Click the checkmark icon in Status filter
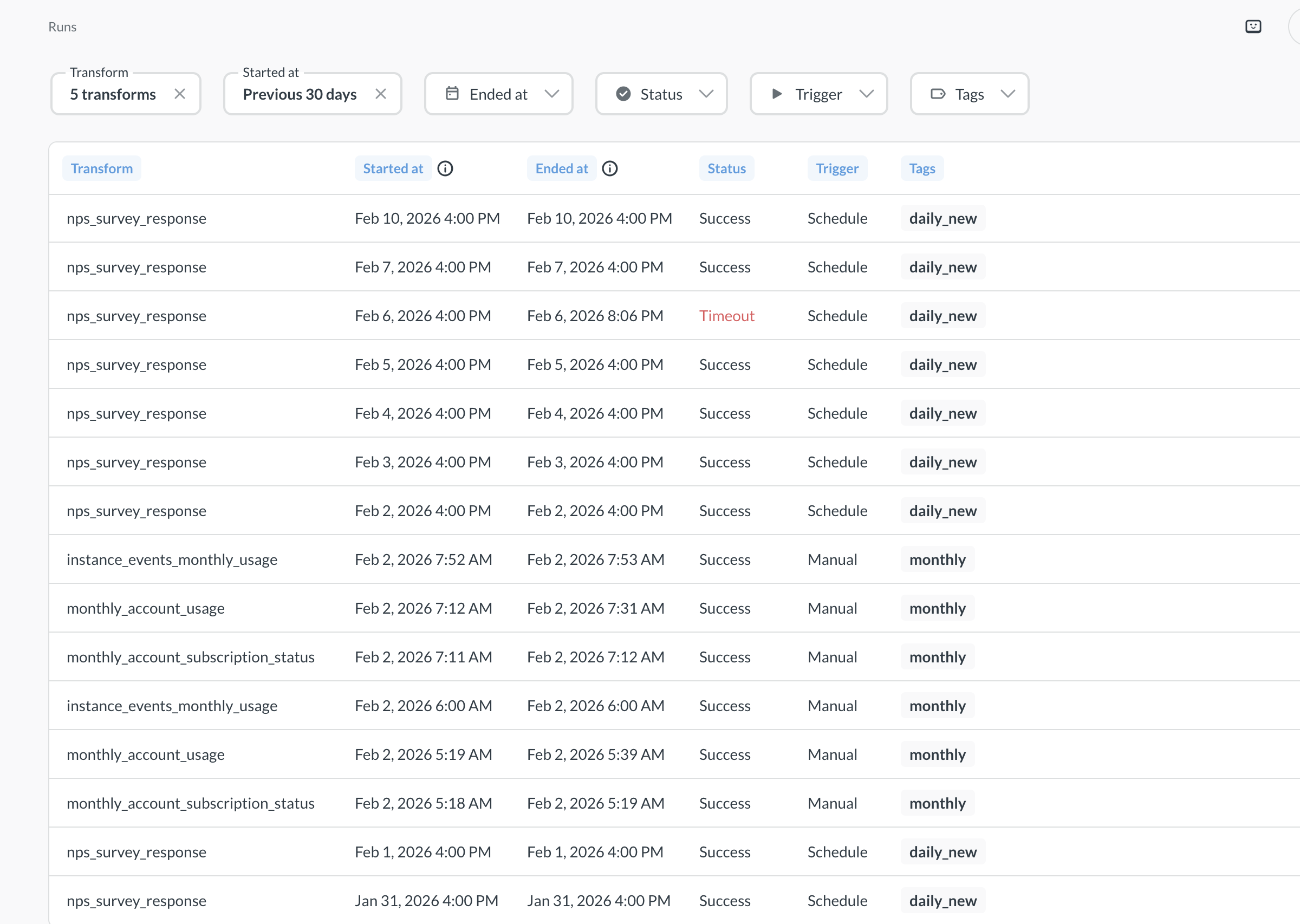Screen dimensions: 1300x924 pos(623,94)
